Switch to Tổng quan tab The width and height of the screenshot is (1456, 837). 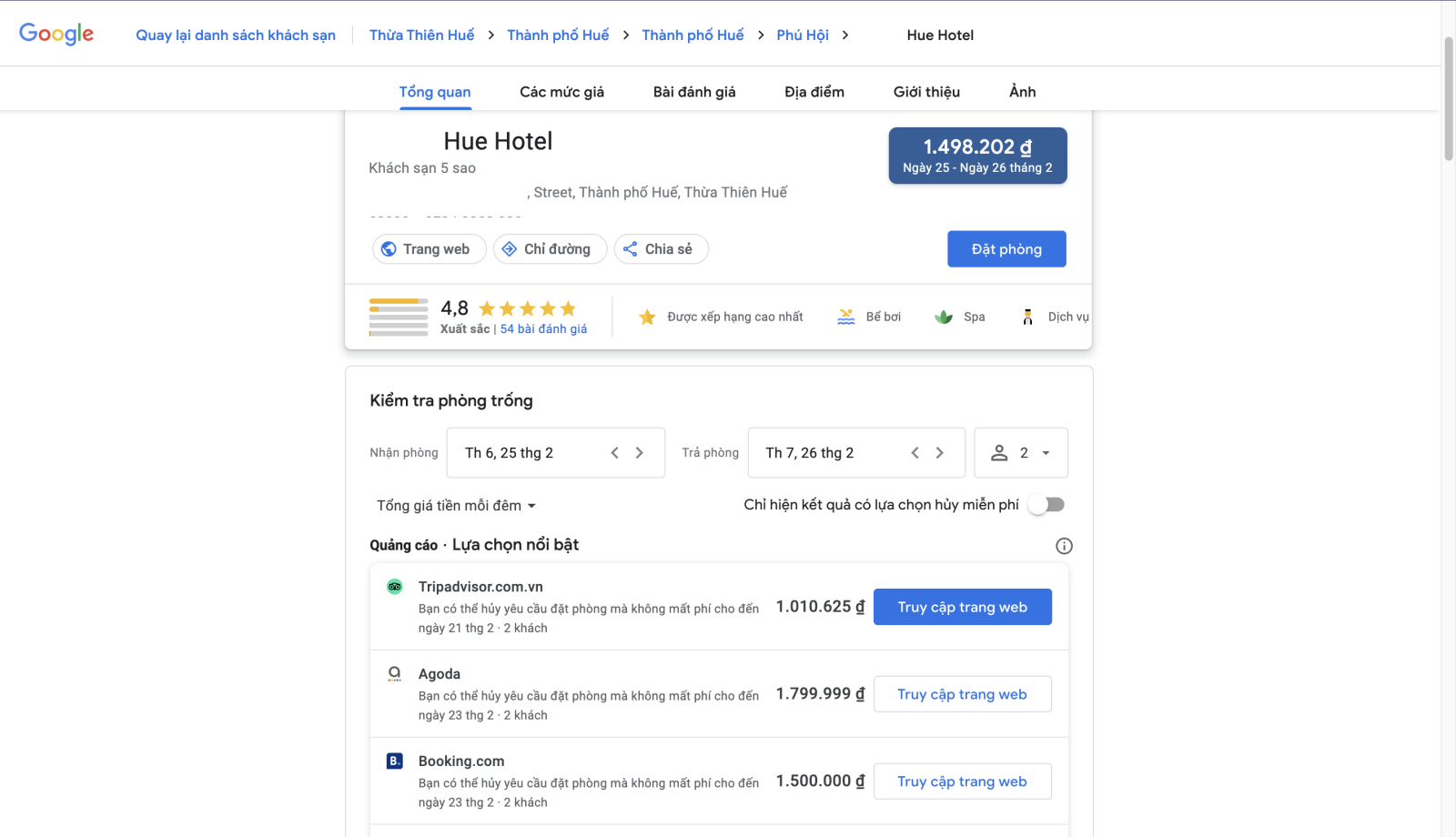(435, 92)
